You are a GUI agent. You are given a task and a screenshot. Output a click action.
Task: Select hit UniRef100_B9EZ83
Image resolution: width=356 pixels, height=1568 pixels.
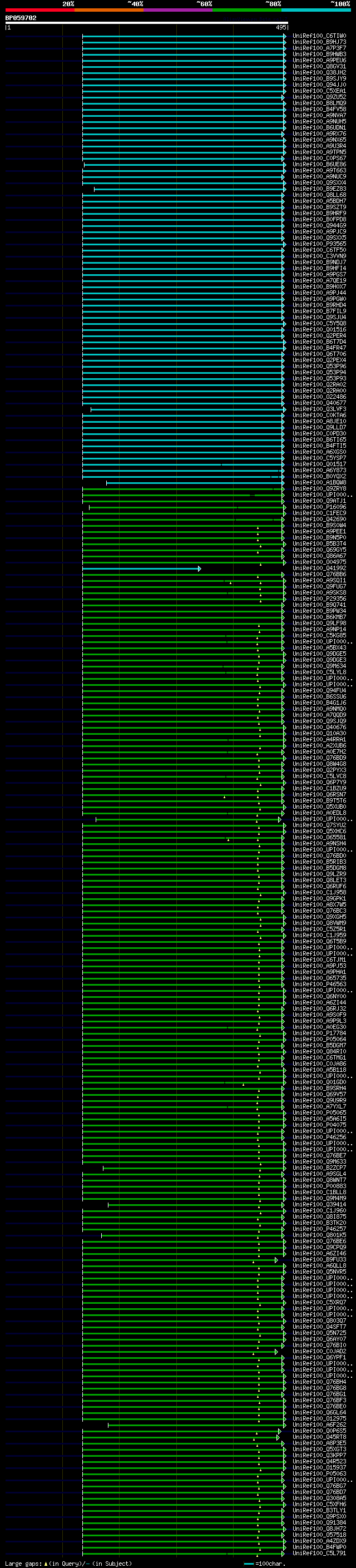click(319, 189)
